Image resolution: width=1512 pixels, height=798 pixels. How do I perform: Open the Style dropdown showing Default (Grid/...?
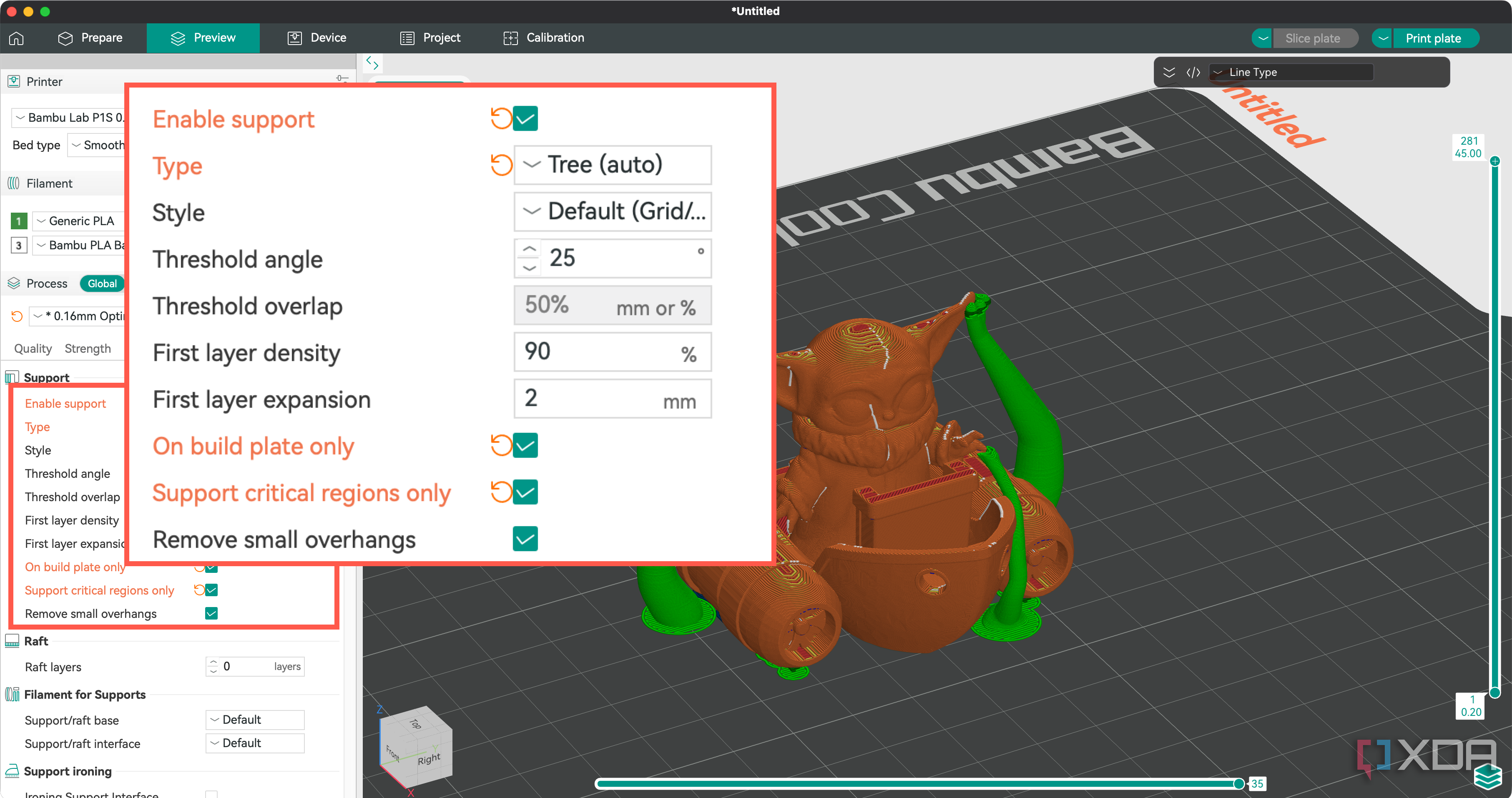coord(612,211)
